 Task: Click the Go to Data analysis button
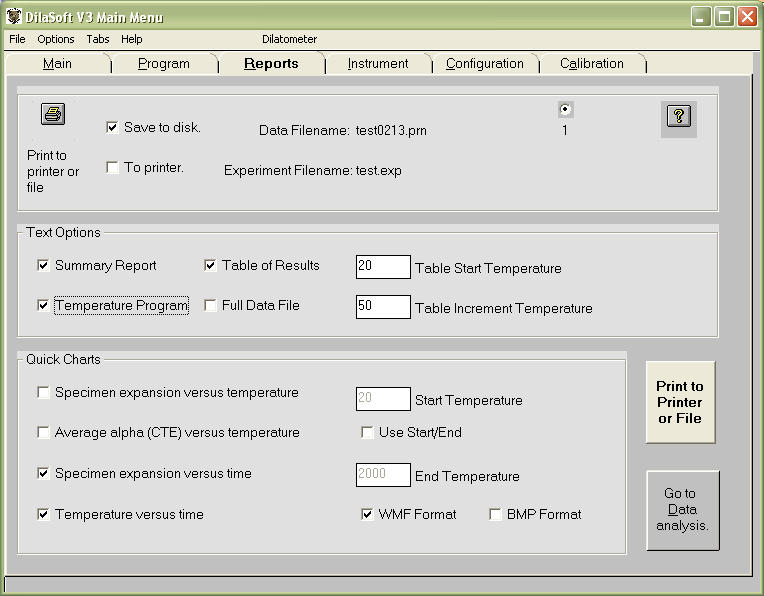[x=681, y=510]
